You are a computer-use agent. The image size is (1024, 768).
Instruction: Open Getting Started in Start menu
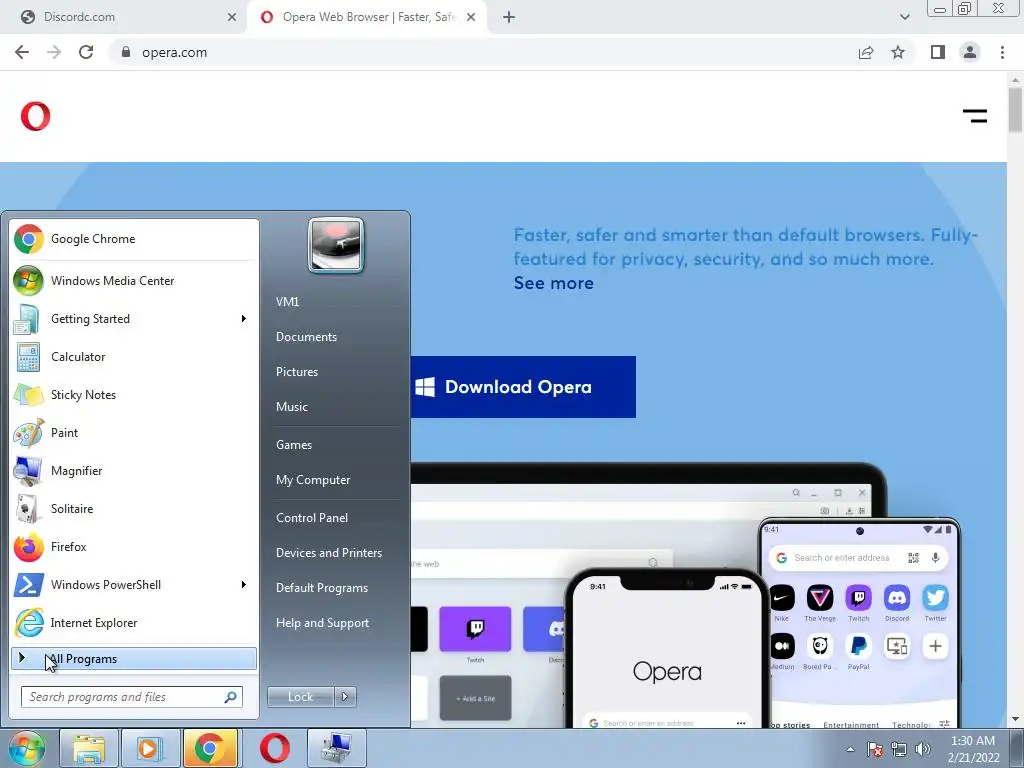click(x=134, y=319)
